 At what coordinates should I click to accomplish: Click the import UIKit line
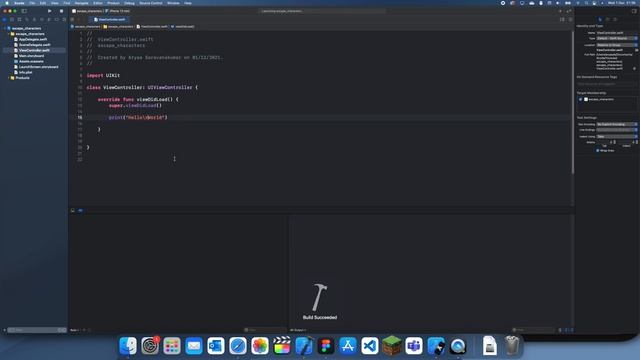pyautogui.click(x=103, y=76)
